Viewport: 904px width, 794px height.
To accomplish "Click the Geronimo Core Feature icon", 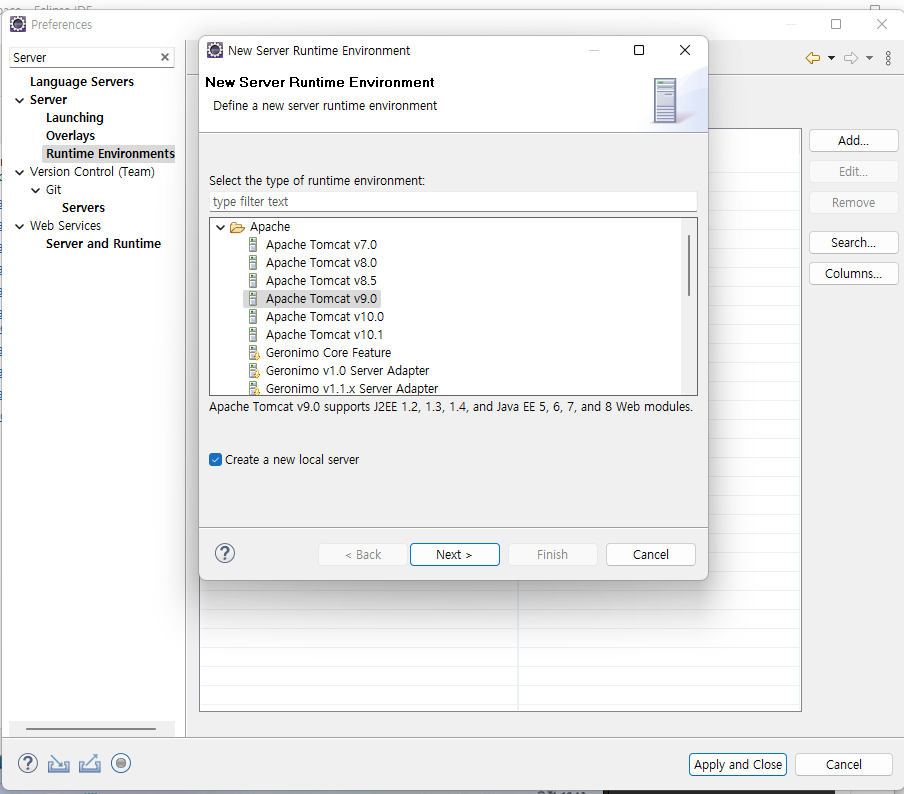I will (254, 352).
